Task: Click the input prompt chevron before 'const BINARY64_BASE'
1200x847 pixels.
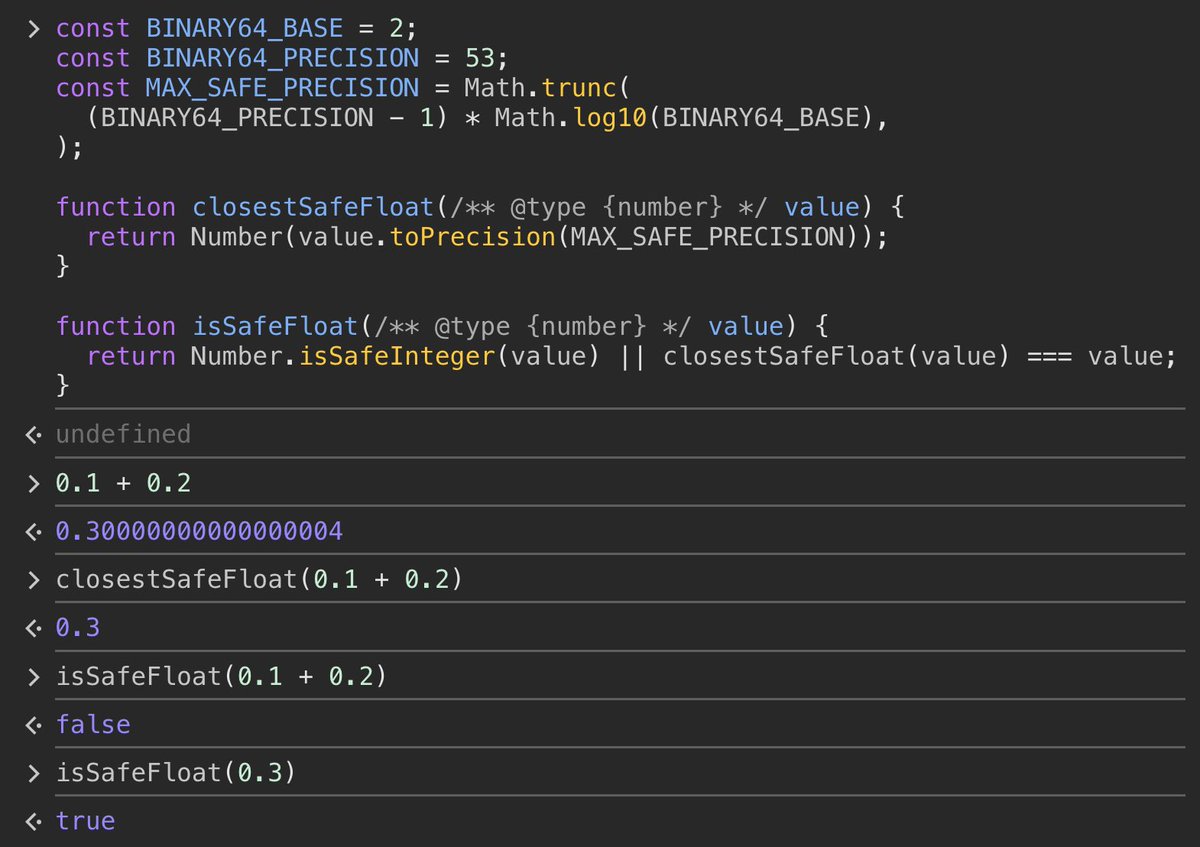Action: (x=35, y=29)
